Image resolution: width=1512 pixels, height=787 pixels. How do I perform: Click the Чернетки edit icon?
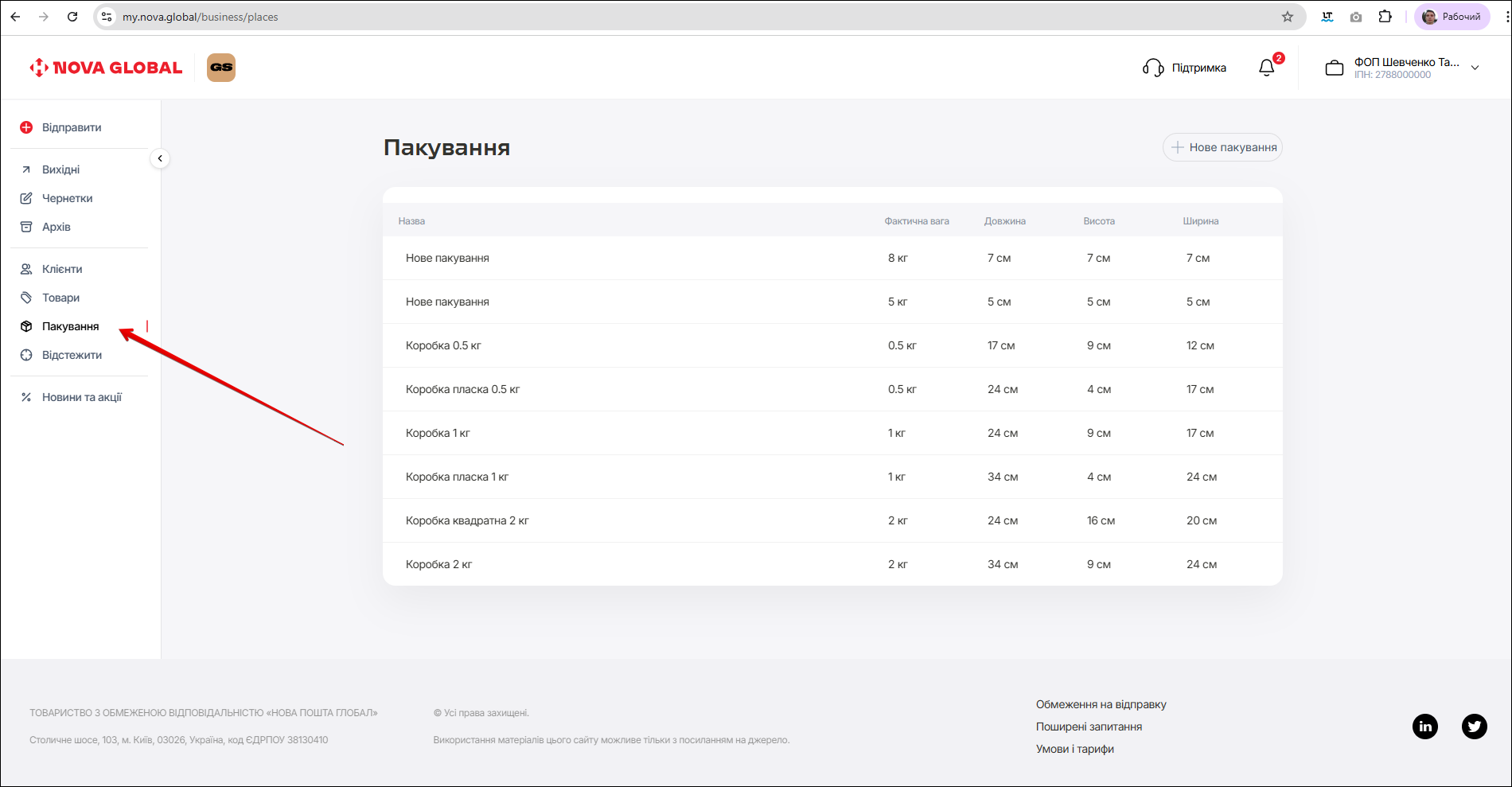point(26,198)
